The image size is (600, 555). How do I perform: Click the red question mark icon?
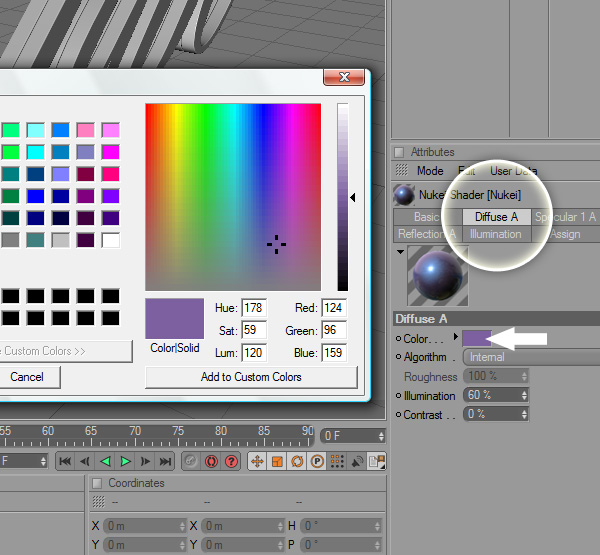pos(232,461)
